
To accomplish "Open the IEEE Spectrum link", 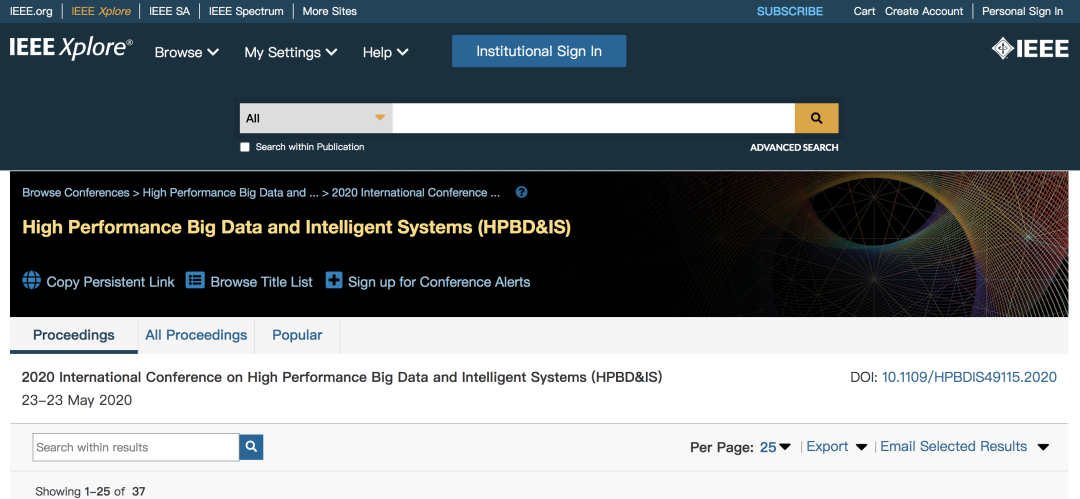I will click(246, 11).
